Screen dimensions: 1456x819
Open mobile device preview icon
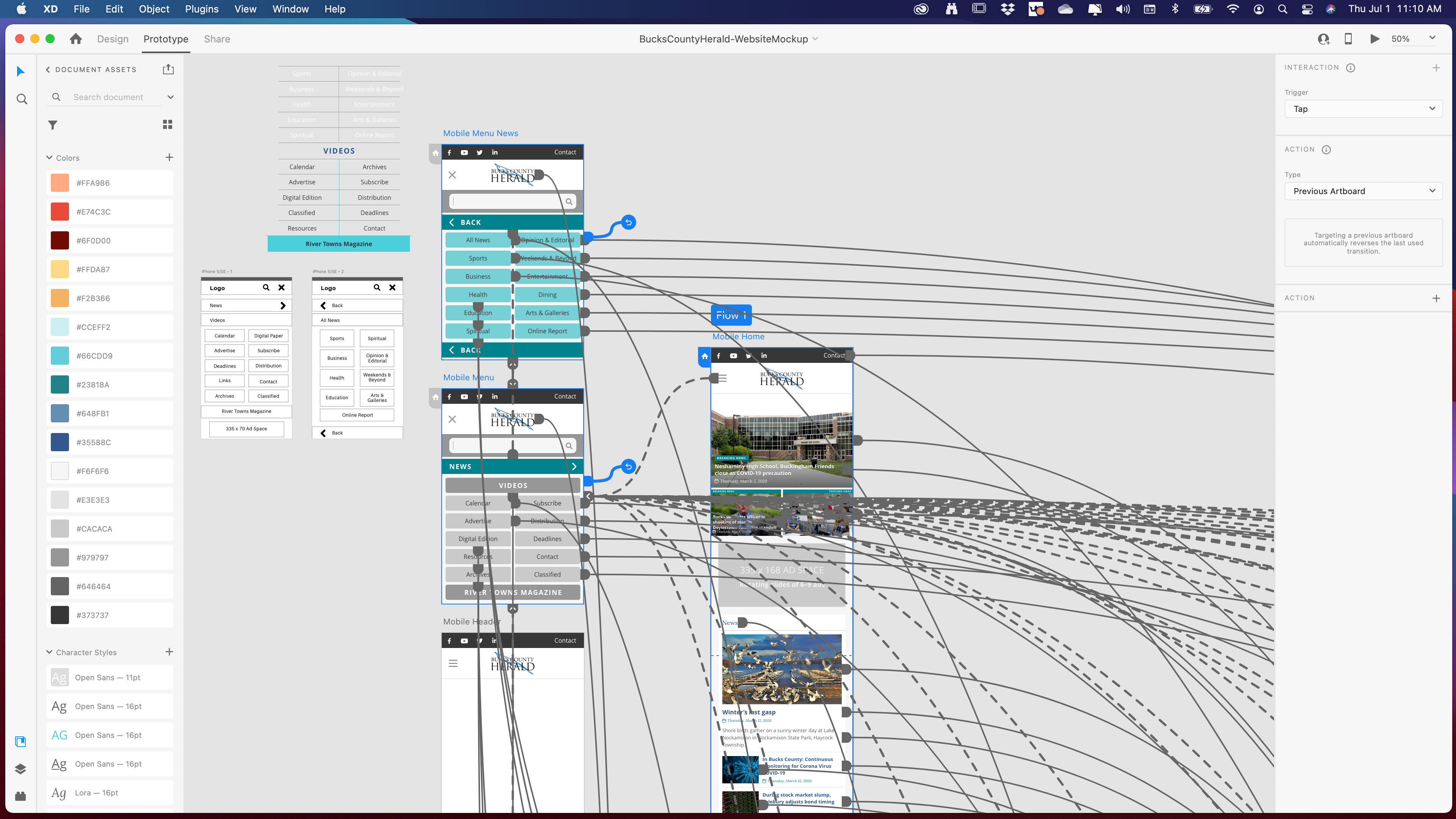click(x=1348, y=39)
